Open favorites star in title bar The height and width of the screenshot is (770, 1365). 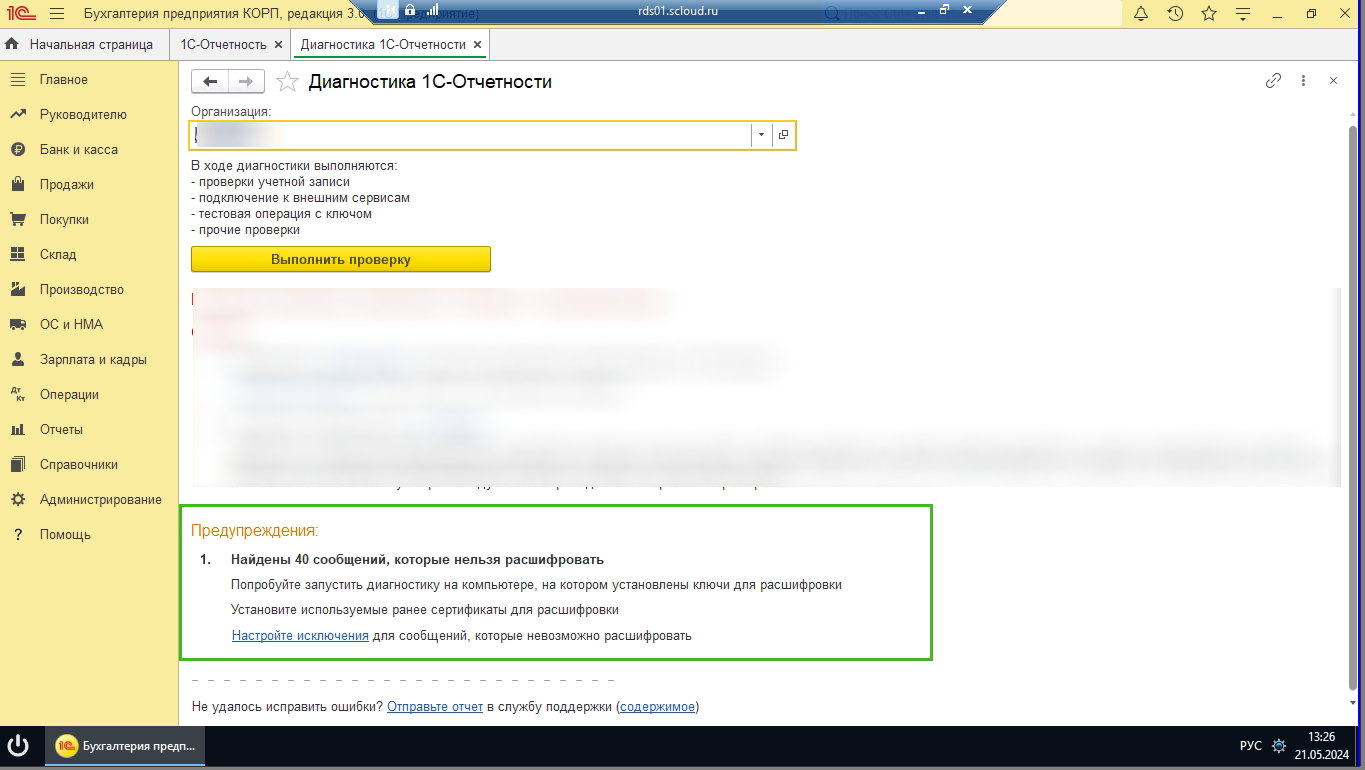pyautogui.click(x=1209, y=14)
